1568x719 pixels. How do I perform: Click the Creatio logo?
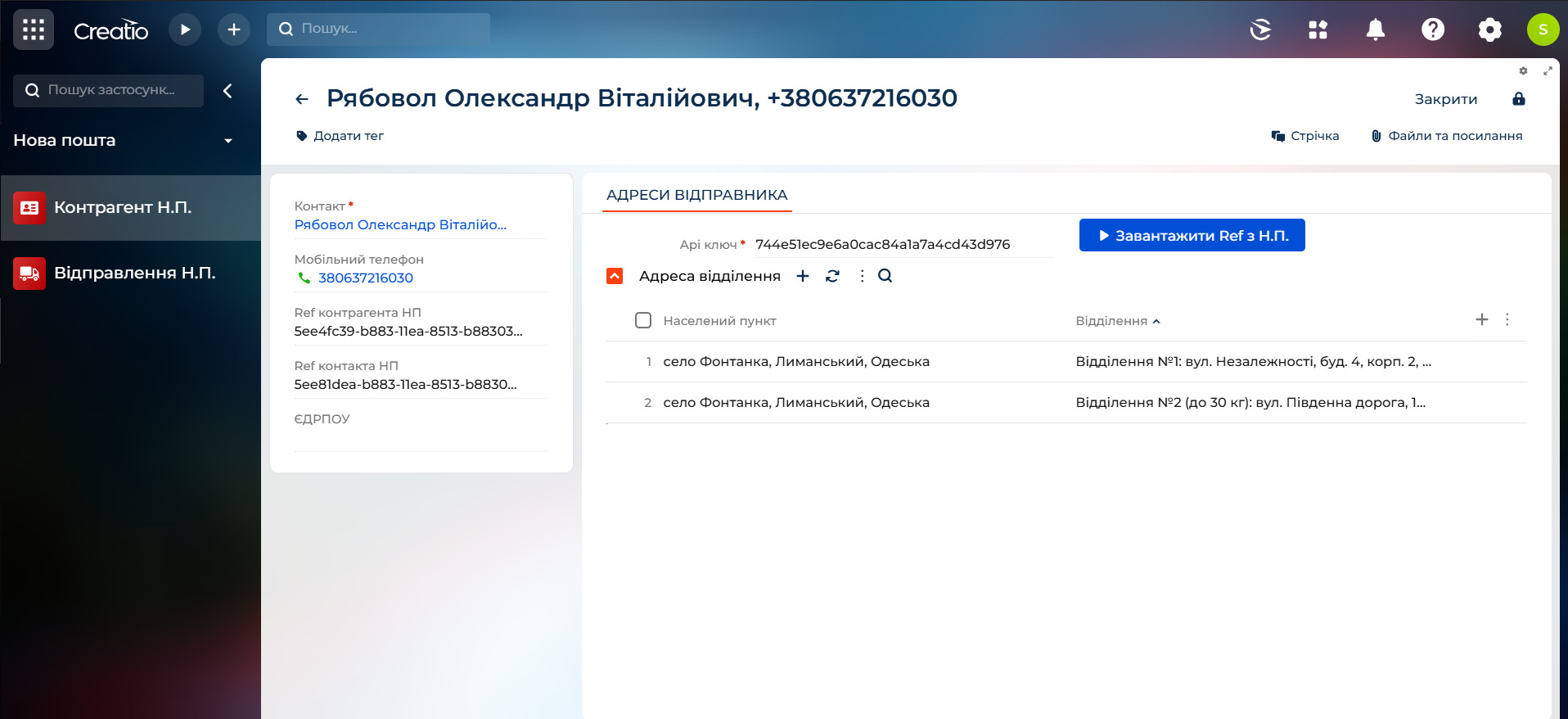(111, 30)
